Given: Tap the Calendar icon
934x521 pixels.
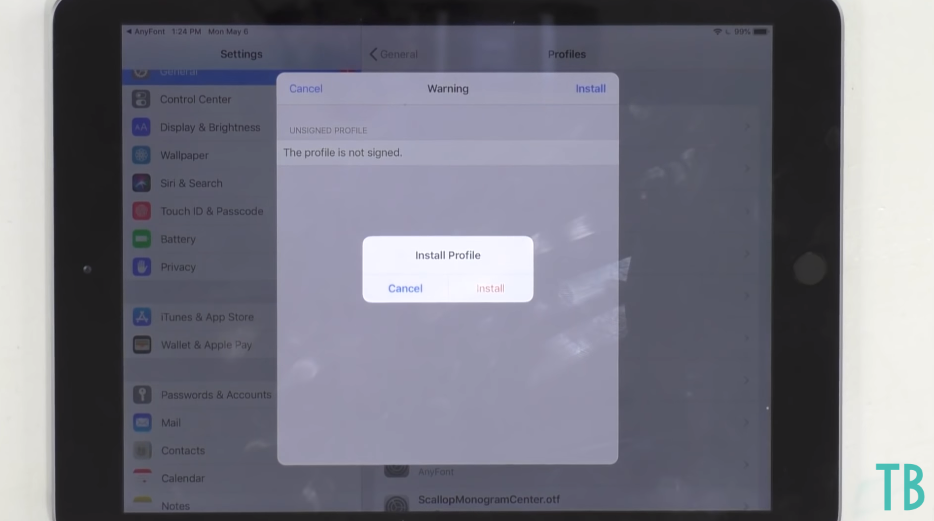Looking at the screenshot, I should click(x=142, y=478).
